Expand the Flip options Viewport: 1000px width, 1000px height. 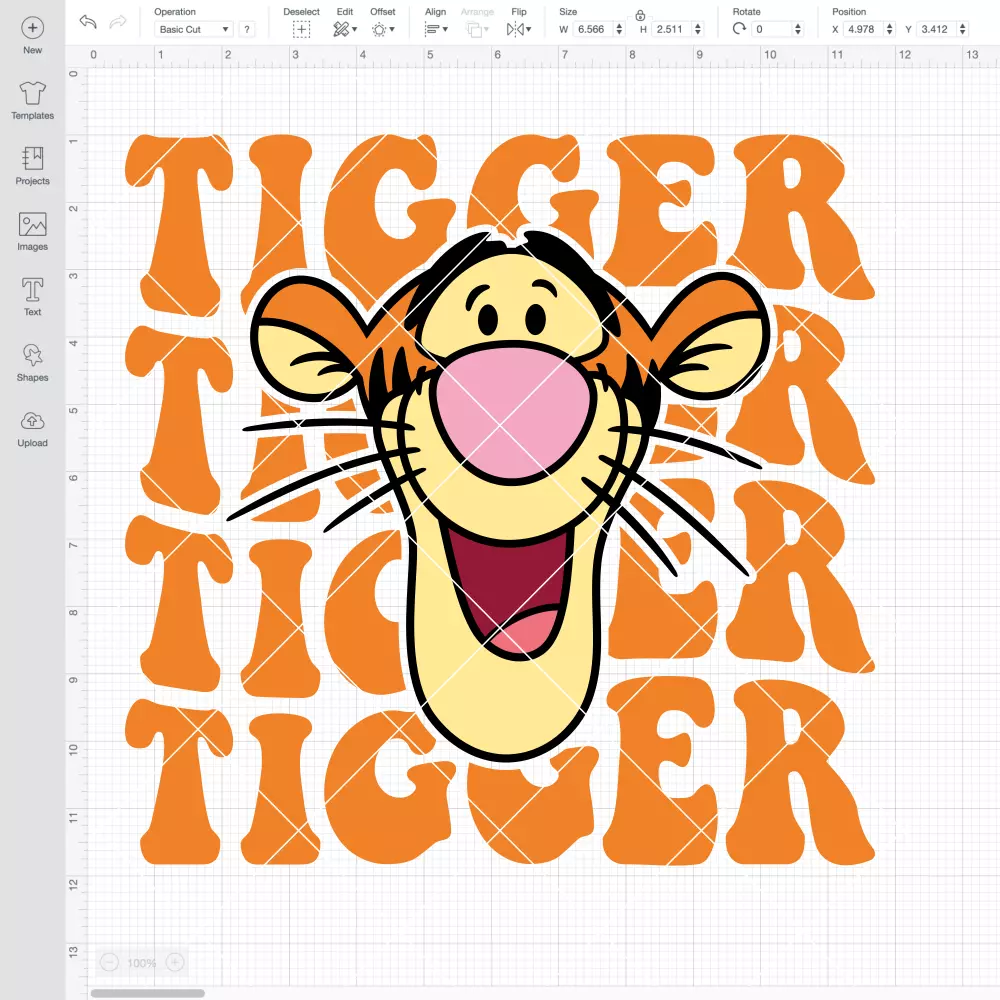pos(518,29)
